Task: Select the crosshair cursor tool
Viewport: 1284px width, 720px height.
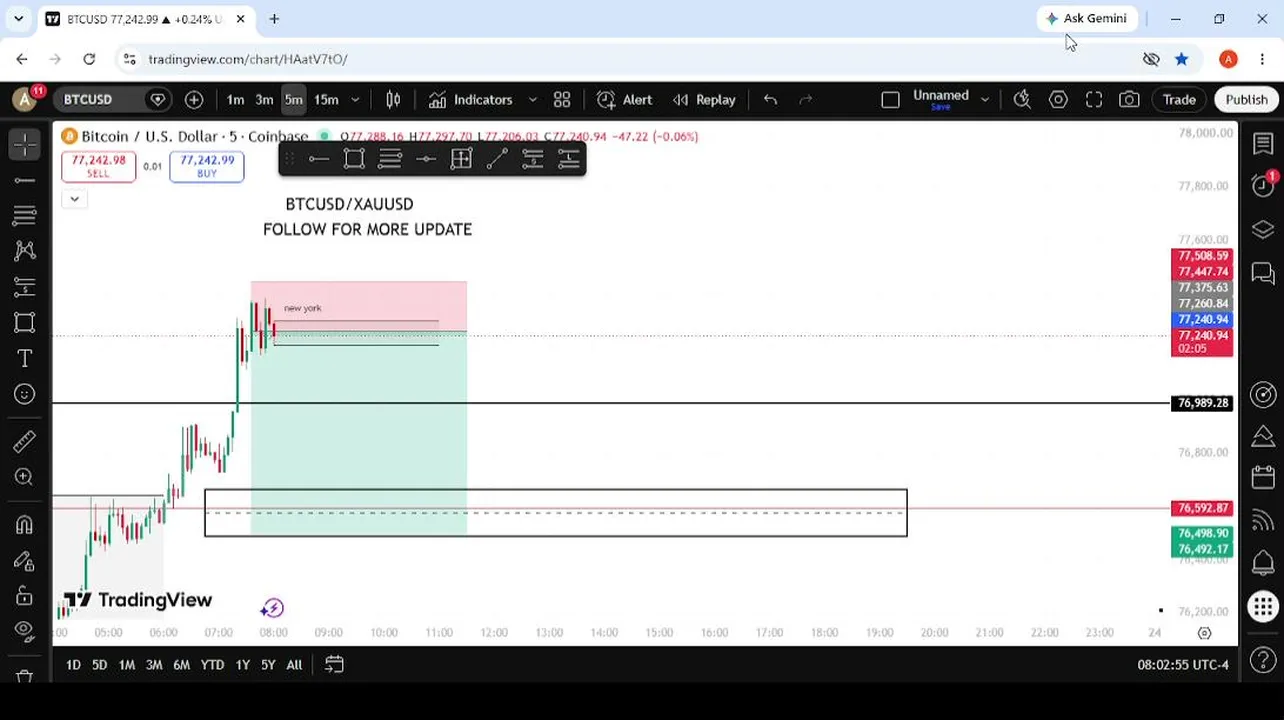Action: [25, 145]
